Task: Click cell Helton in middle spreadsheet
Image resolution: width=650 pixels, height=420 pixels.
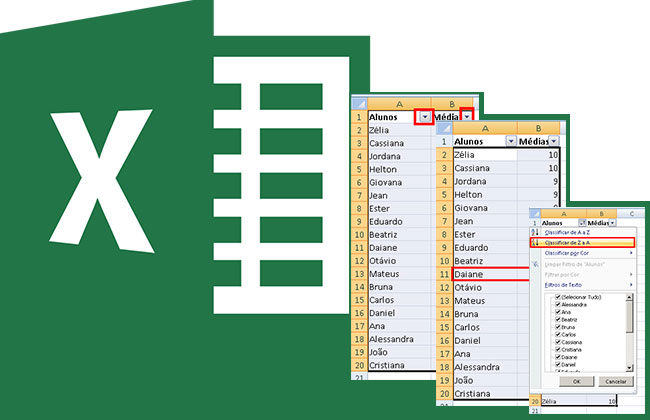Action: point(485,194)
